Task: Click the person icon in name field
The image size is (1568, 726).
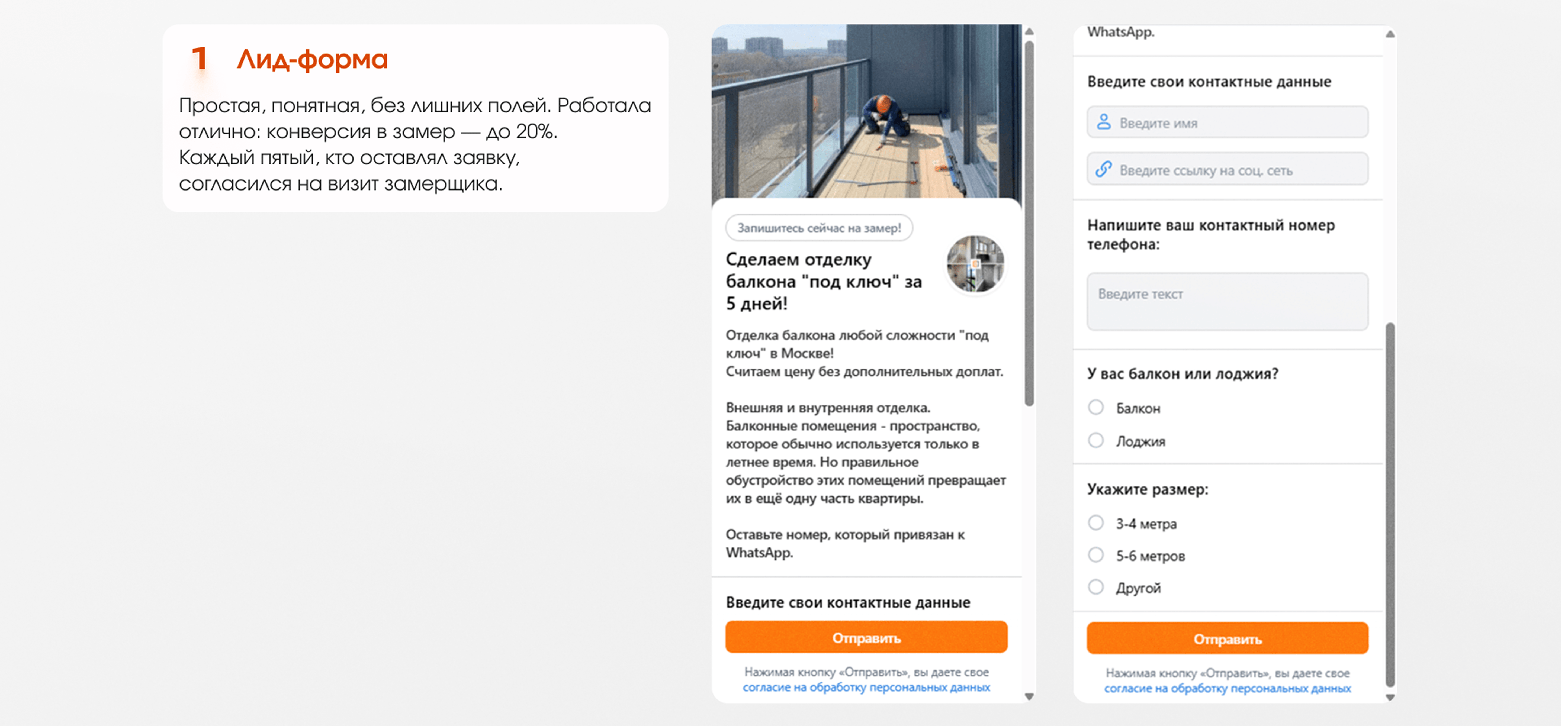Action: (1104, 122)
